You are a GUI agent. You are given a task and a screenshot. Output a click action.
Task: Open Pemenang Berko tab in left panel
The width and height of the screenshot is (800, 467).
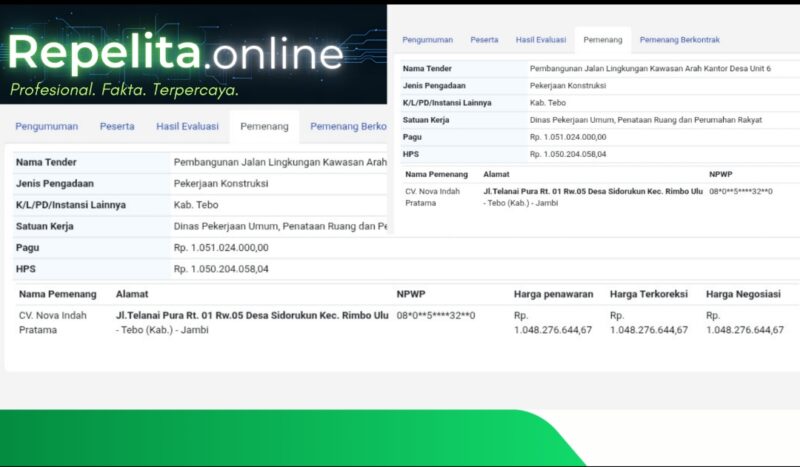(x=348, y=127)
